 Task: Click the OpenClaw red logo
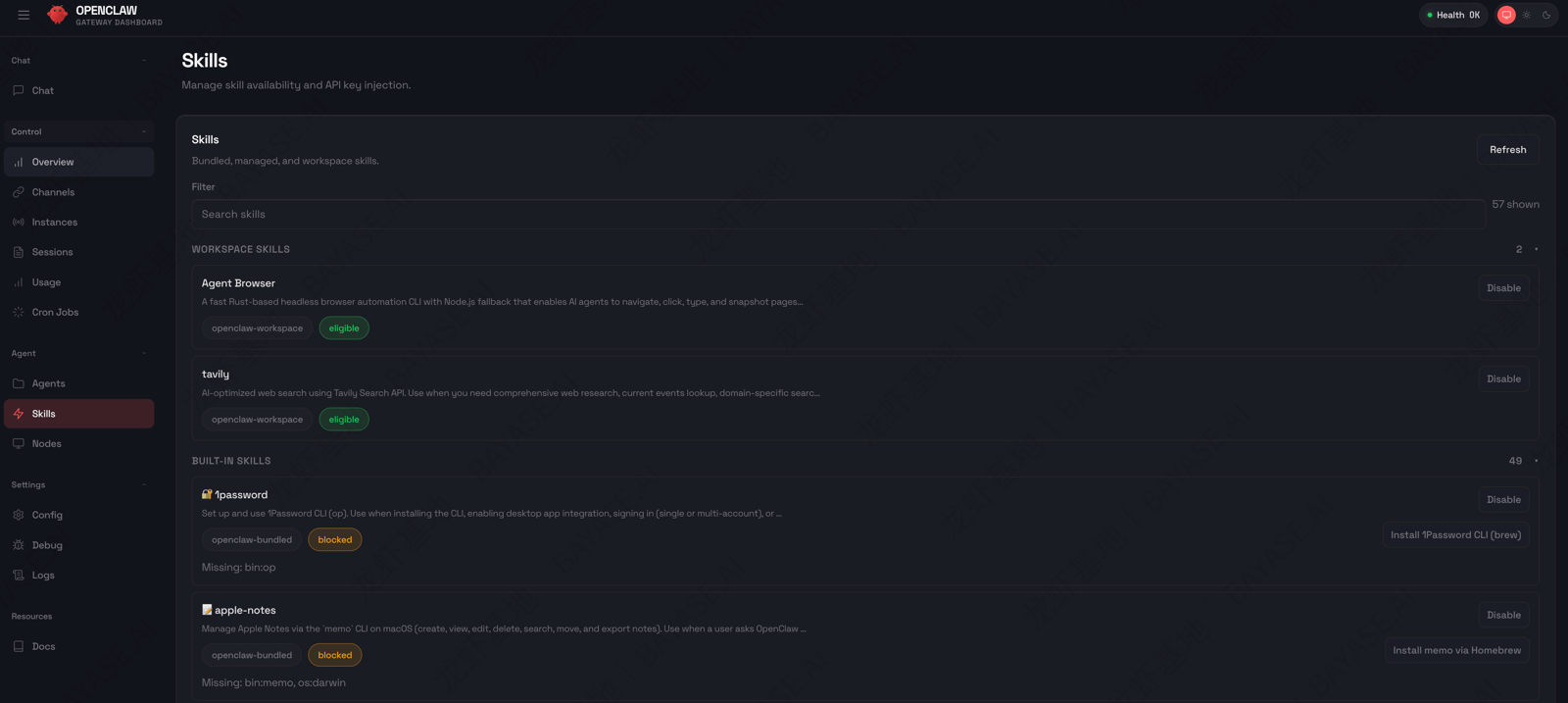[x=58, y=15]
